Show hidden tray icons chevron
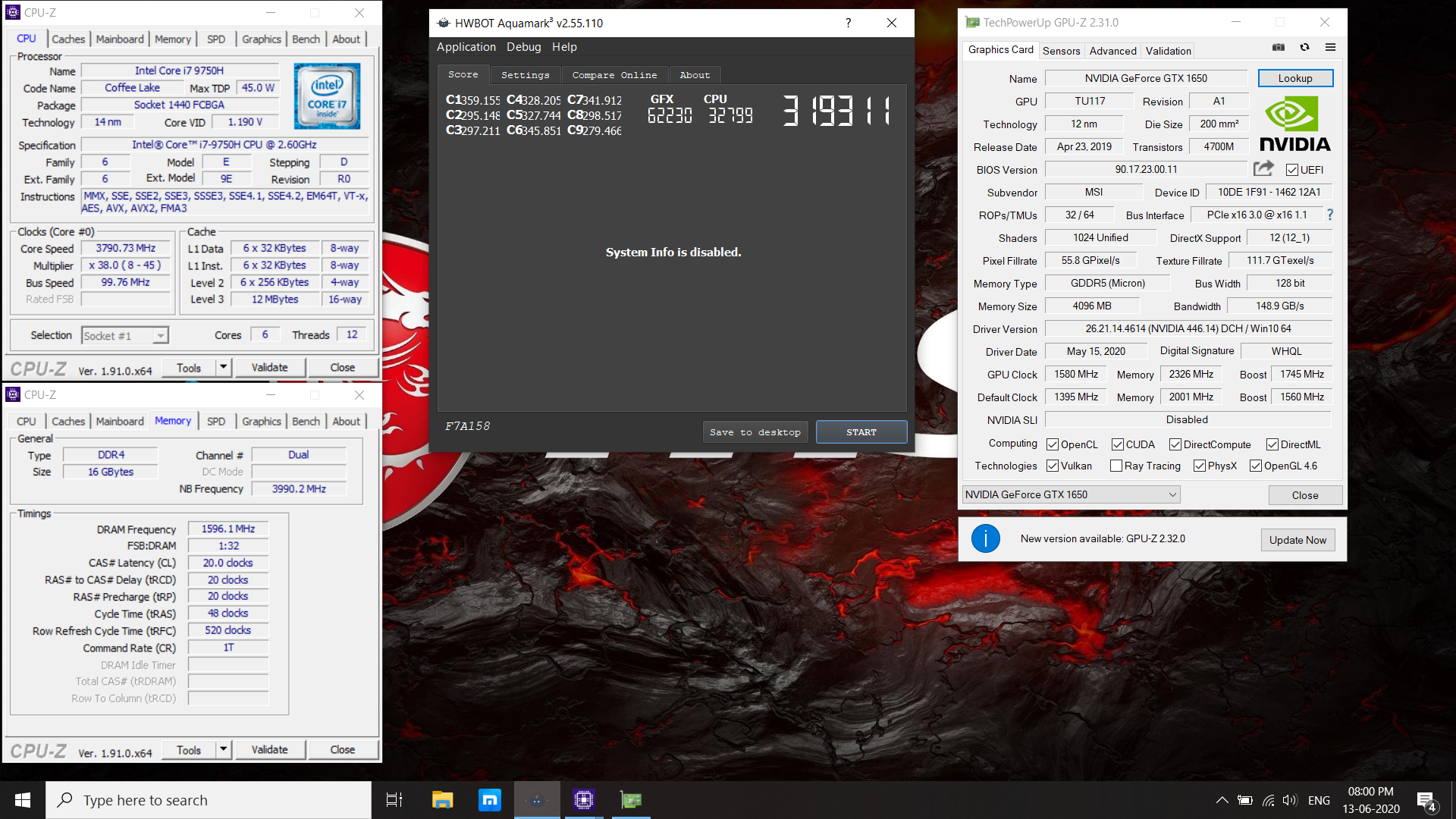The height and width of the screenshot is (819, 1456). pos(1222,800)
